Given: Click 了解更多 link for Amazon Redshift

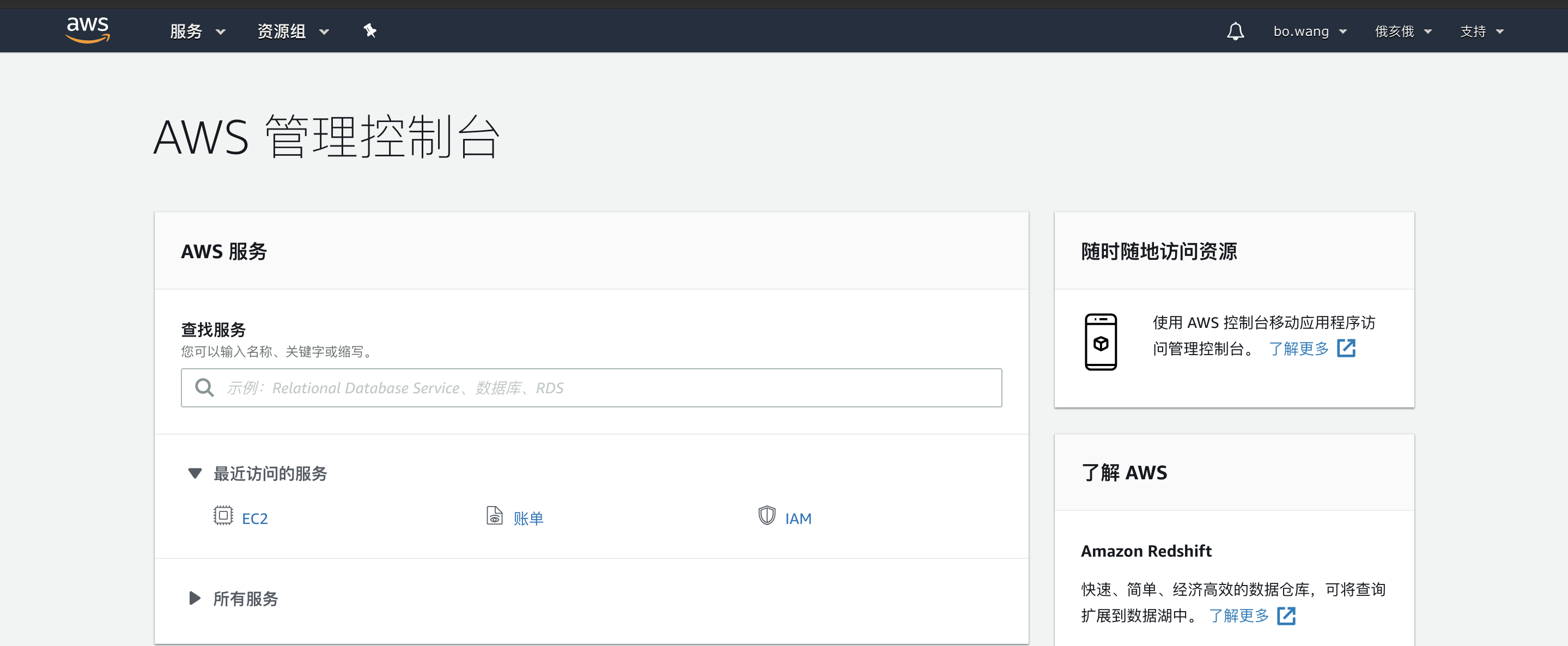Looking at the screenshot, I should (1238, 615).
